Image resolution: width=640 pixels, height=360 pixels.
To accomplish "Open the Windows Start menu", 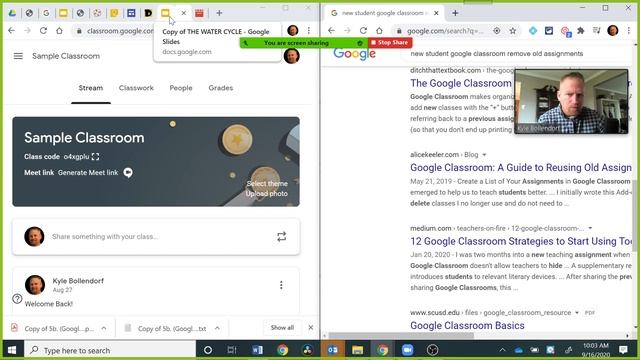I will pyautogui.click(x=12, y=350).
